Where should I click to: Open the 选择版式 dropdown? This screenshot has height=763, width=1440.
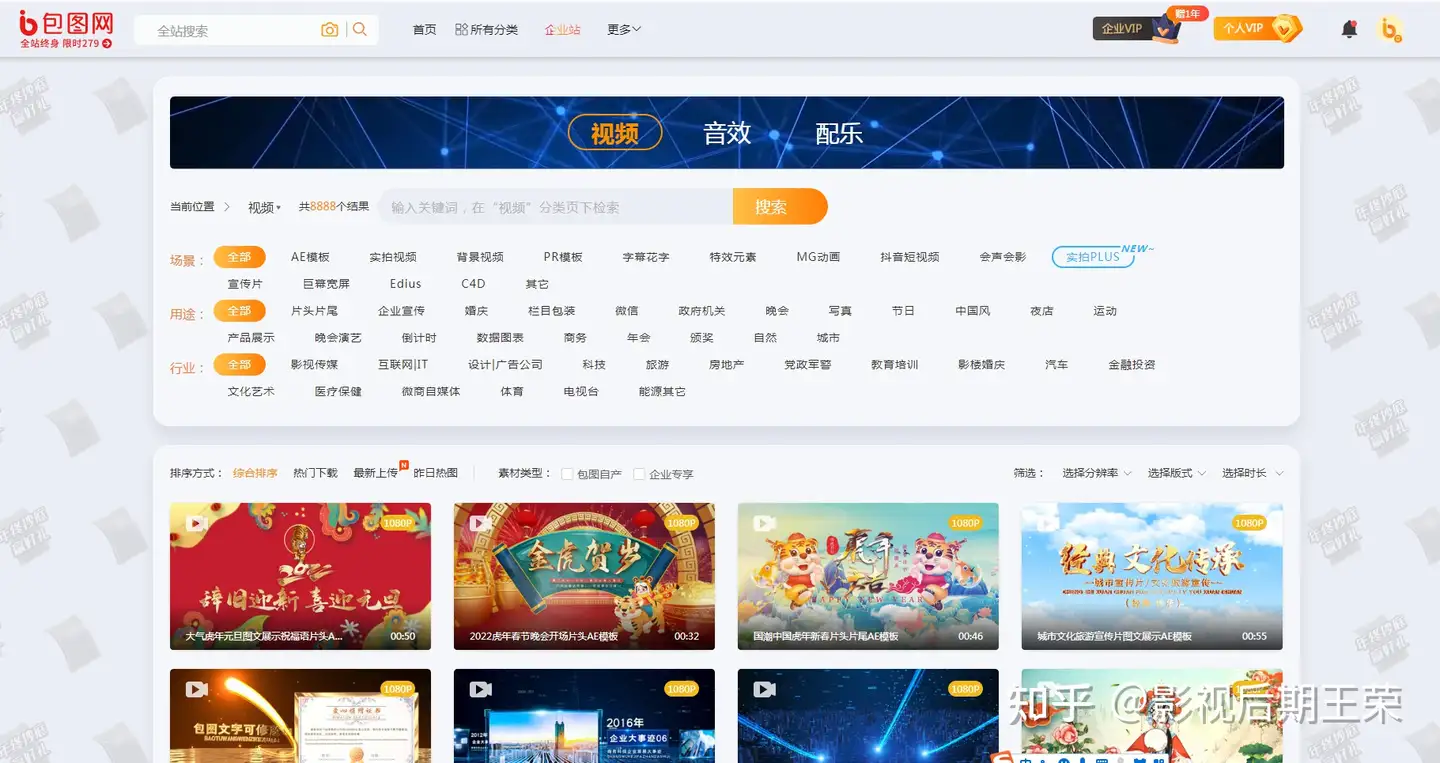[1176, 473]
